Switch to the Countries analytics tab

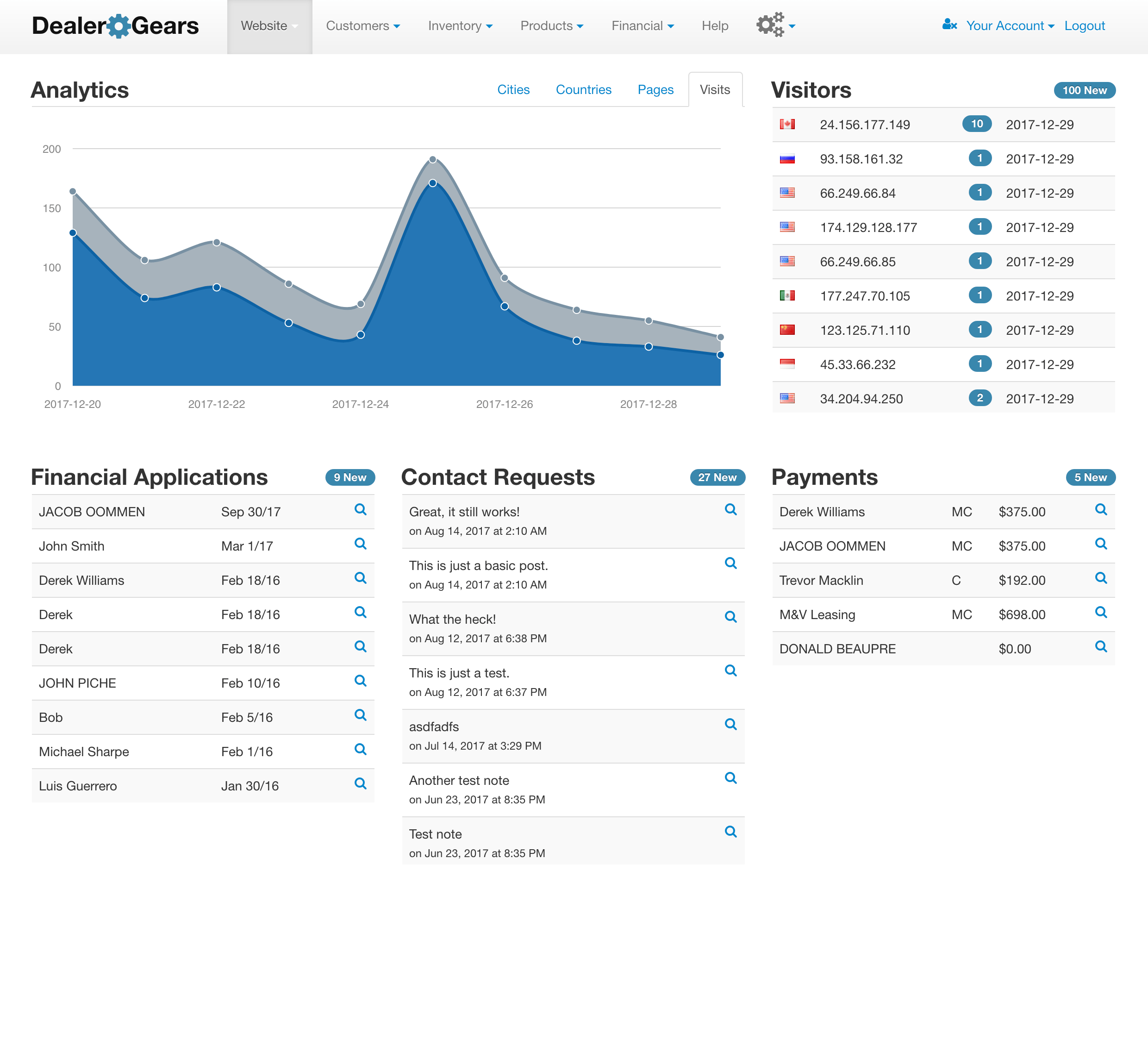coord(583,89)
